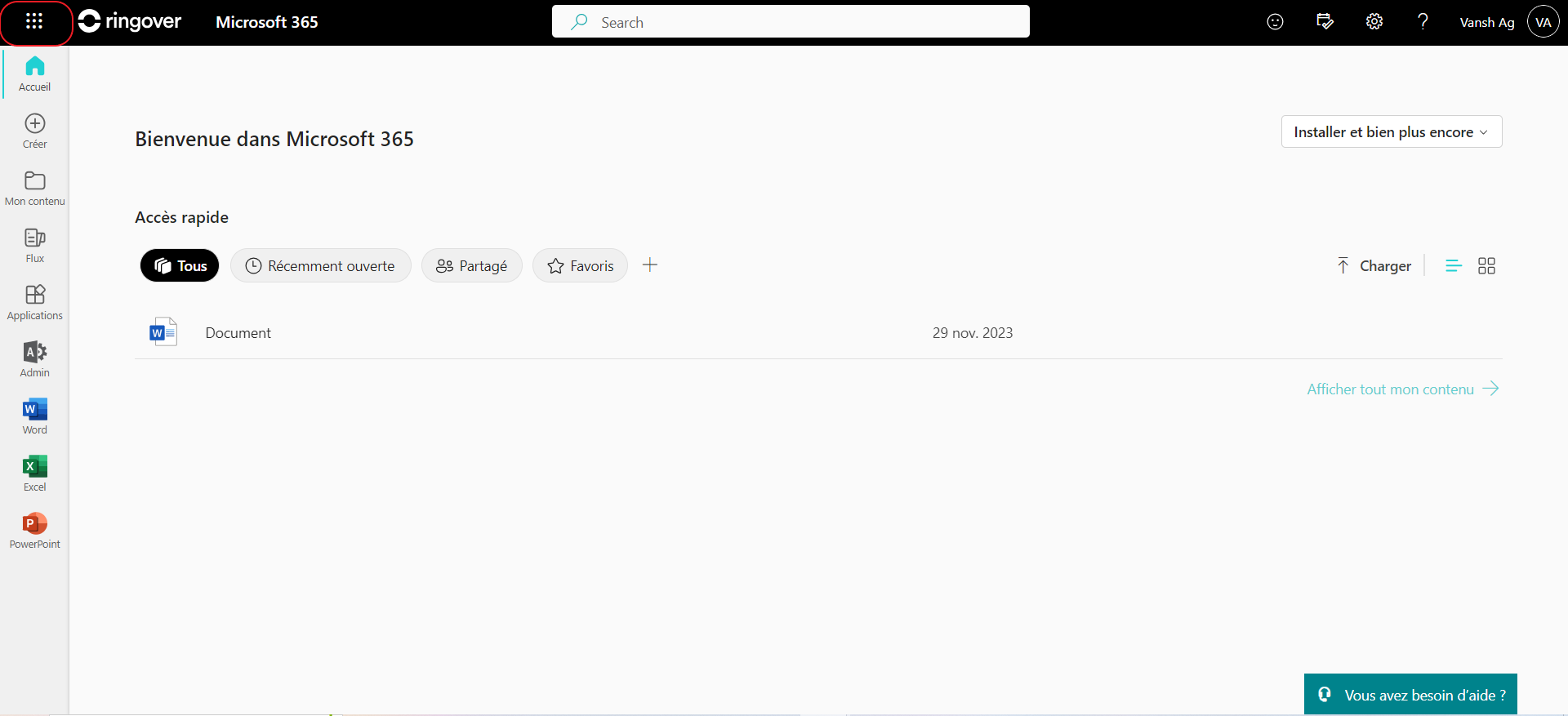This screenshot has height=716, width=1568.
Task: Focus the Search box
Action: [791, 22]
